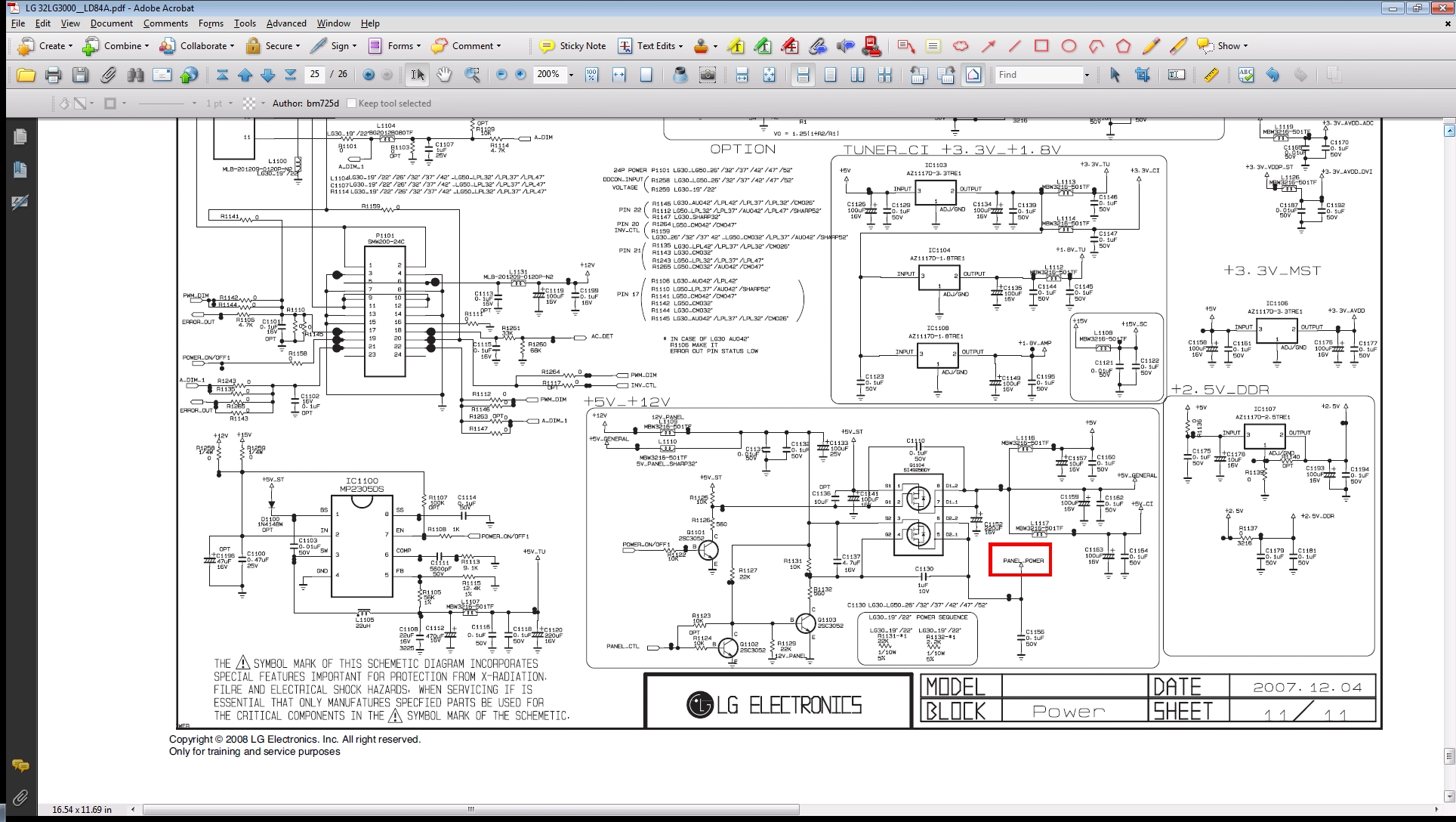Open the Find options dropdown arrow

[x=1087, y=75]
